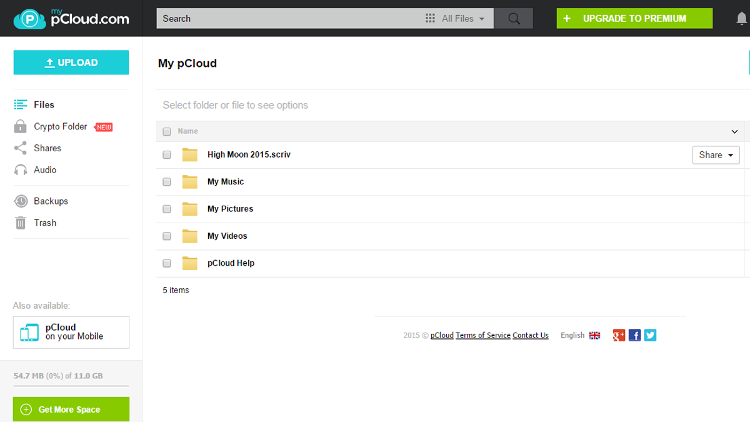This screenshot has width=750, height=422.
Task: Click the 5 items count text
Action: [x=176, y=290]
